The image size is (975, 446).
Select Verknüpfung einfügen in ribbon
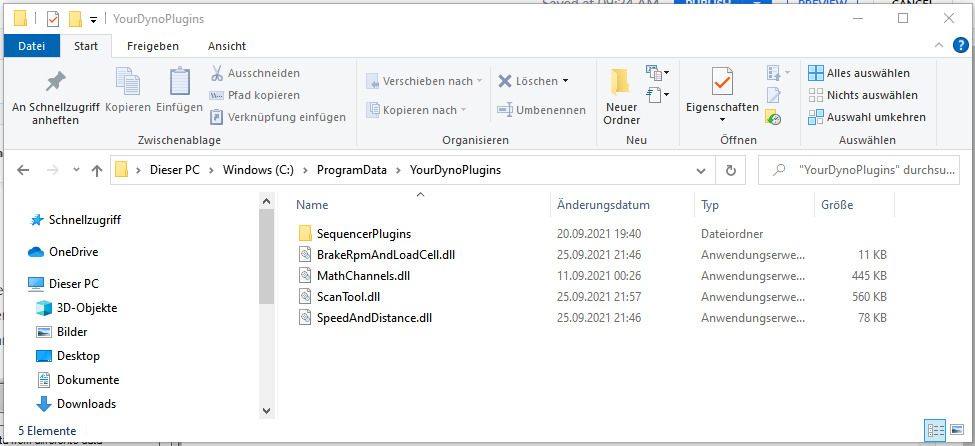tap(278, 117)
